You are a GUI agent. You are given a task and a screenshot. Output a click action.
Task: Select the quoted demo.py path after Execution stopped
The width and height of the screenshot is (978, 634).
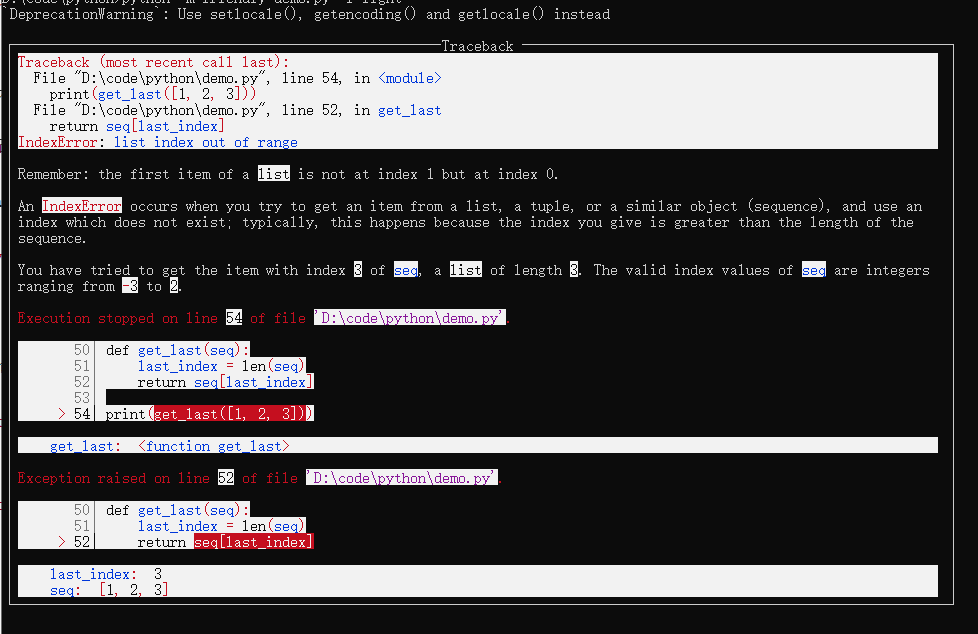409,318
